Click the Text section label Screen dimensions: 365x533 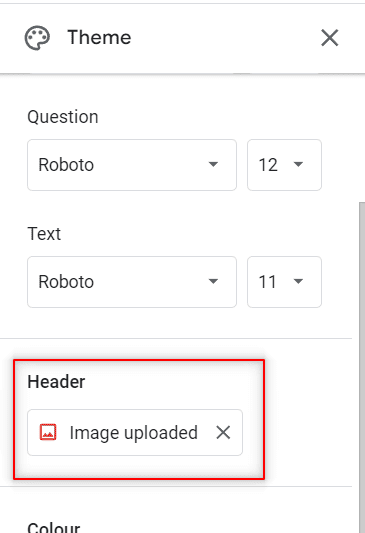point(44,234)
